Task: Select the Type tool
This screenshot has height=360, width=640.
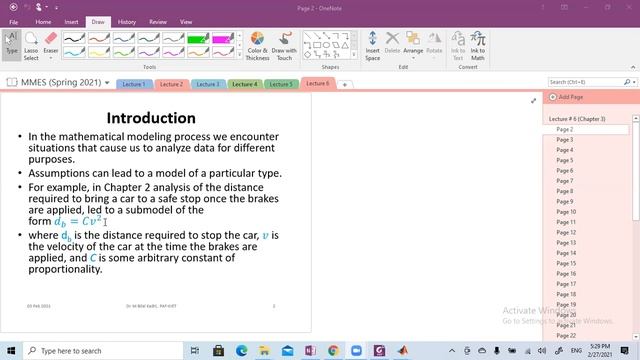Action: 11,45
